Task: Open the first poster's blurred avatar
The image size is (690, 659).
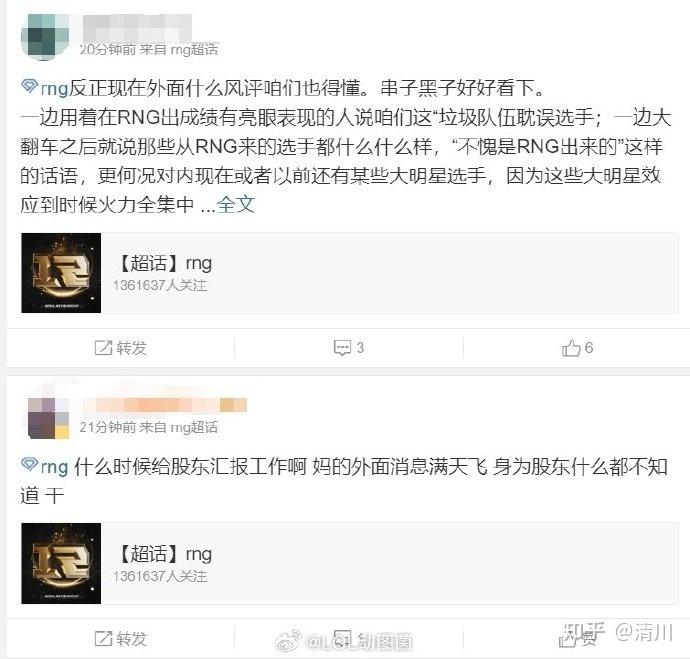Action: (45, 37)
